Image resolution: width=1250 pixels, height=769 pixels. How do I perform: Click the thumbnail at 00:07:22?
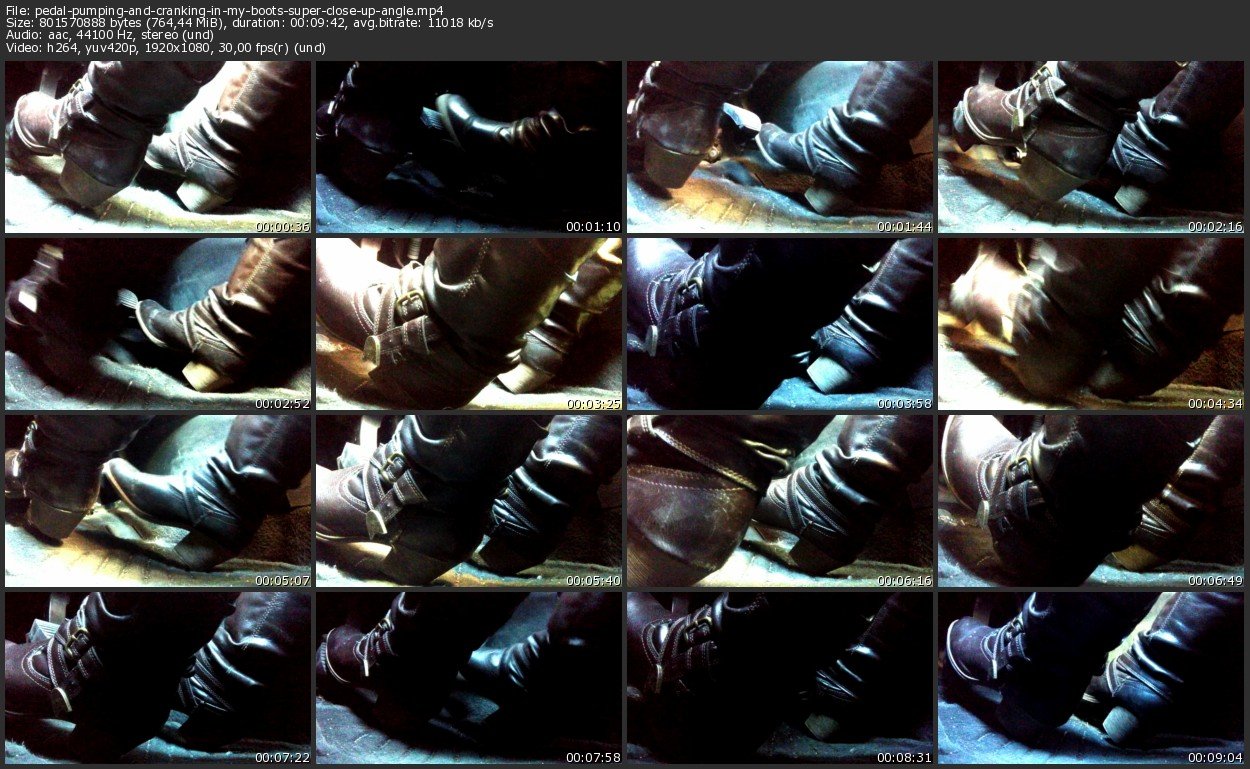click(158, 678)
